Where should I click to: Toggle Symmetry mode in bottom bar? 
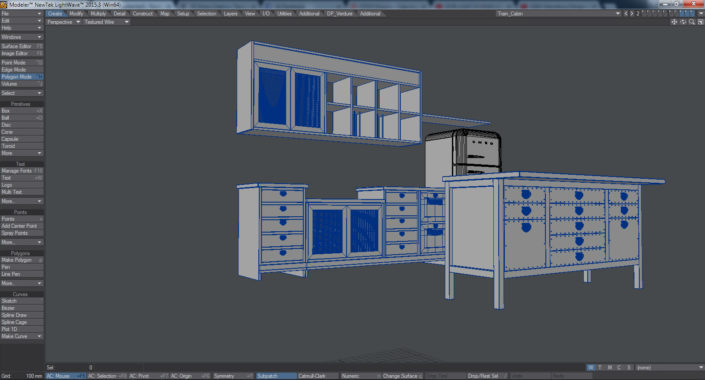point(234,376)
